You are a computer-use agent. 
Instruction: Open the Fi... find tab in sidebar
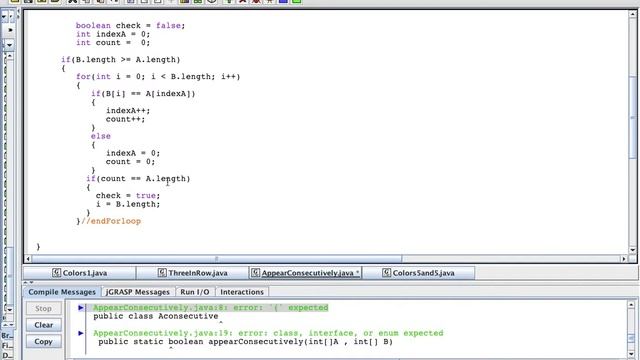pyautogui.click(x=7, y=345)
